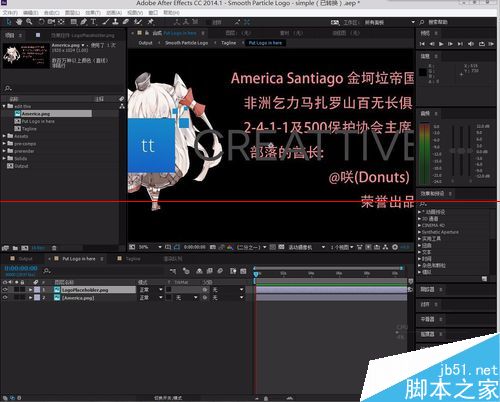500x402 pixels.
Task: Open the workspace selector dropdown
Action: 389,22
